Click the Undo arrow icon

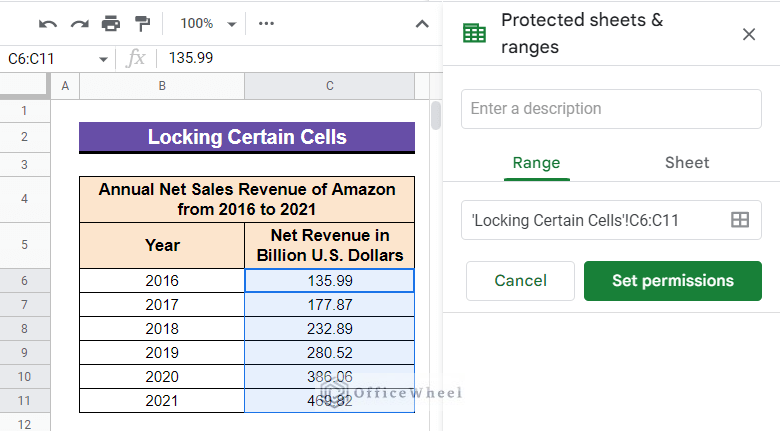tap(48, 23)
